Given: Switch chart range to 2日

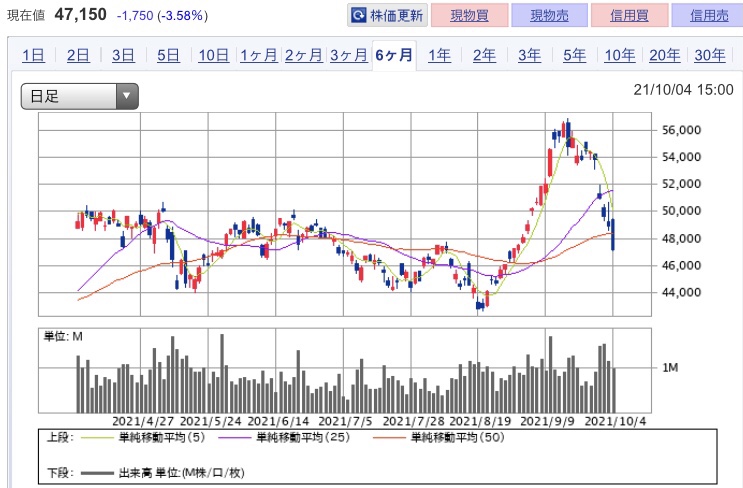Looking at the screenshot, I should [78, 55].
